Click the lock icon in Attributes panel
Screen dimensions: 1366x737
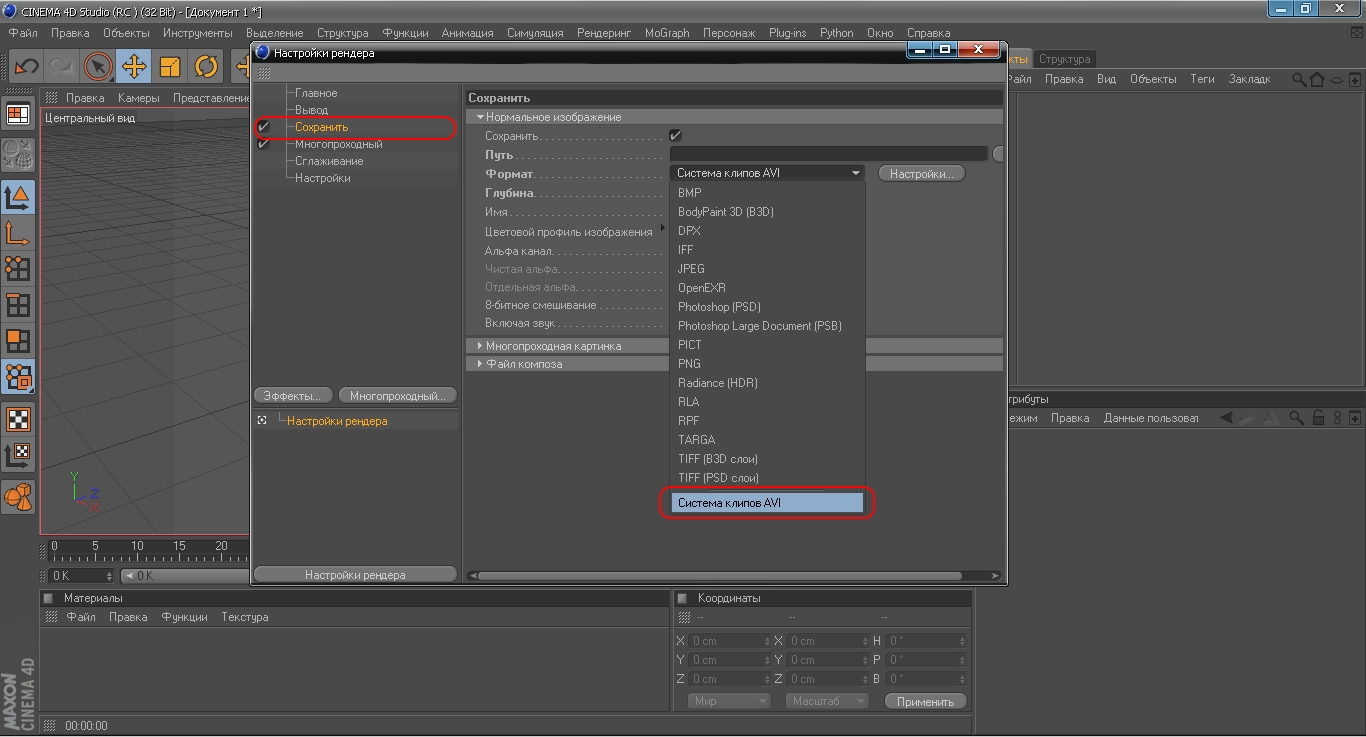(x=1318, y=418)
